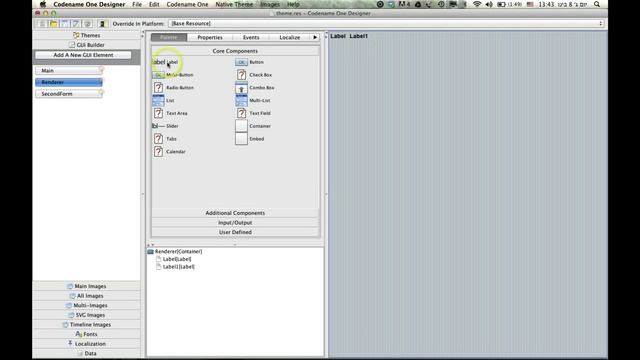Select Label[Label] in the component tree
This screenshot has height=360, width=640.
(173, 259)
